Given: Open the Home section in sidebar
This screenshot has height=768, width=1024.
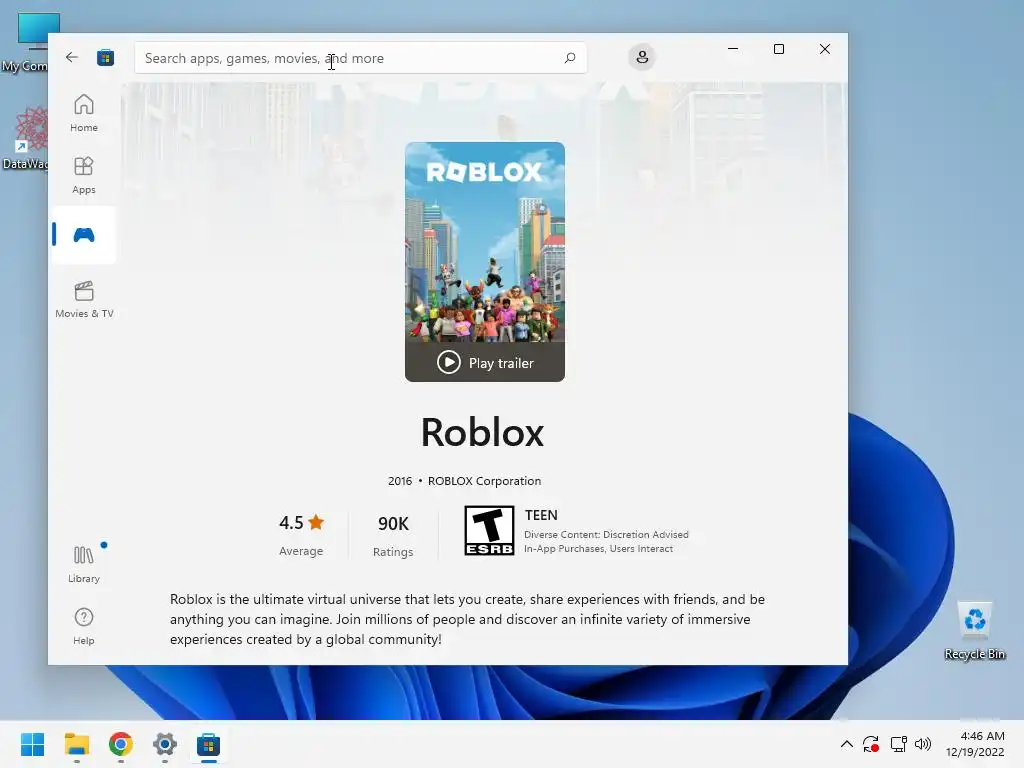Looking at the screenshot, I should coord(84,113).
